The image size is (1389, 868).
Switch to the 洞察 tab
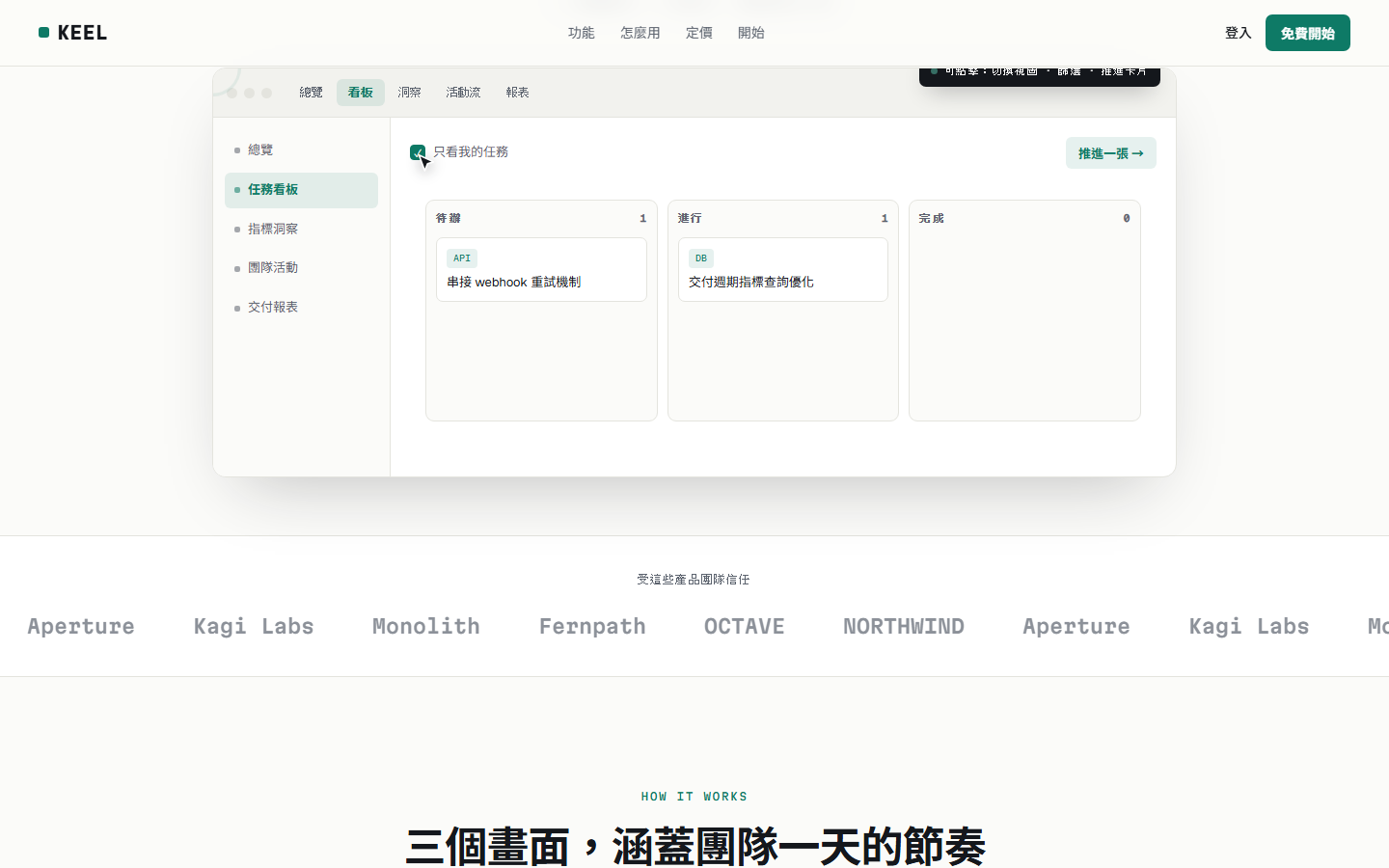coord(410,93)
